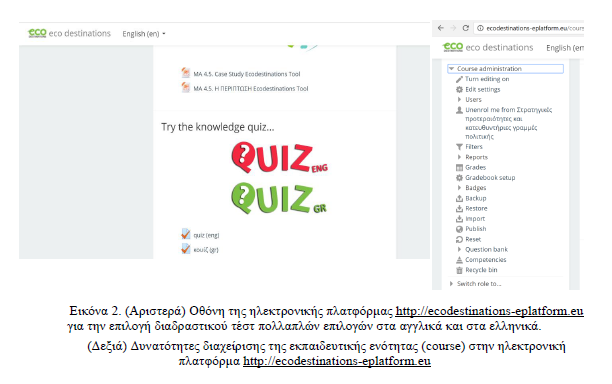The height and width of the screenshot is (384, 612).
Task: Open the English (en) language dropdown on left
Action: pyautogui.click(x=144, y=34)
